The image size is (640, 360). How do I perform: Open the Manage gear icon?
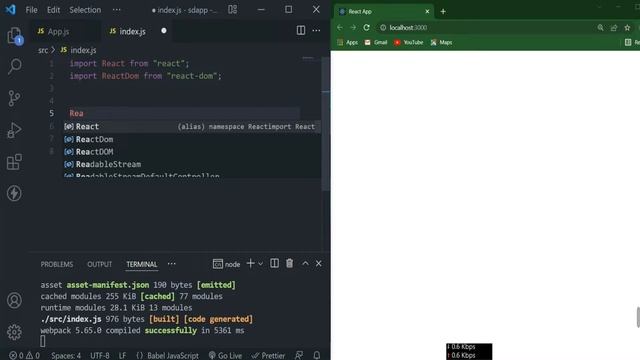(14, 332)
